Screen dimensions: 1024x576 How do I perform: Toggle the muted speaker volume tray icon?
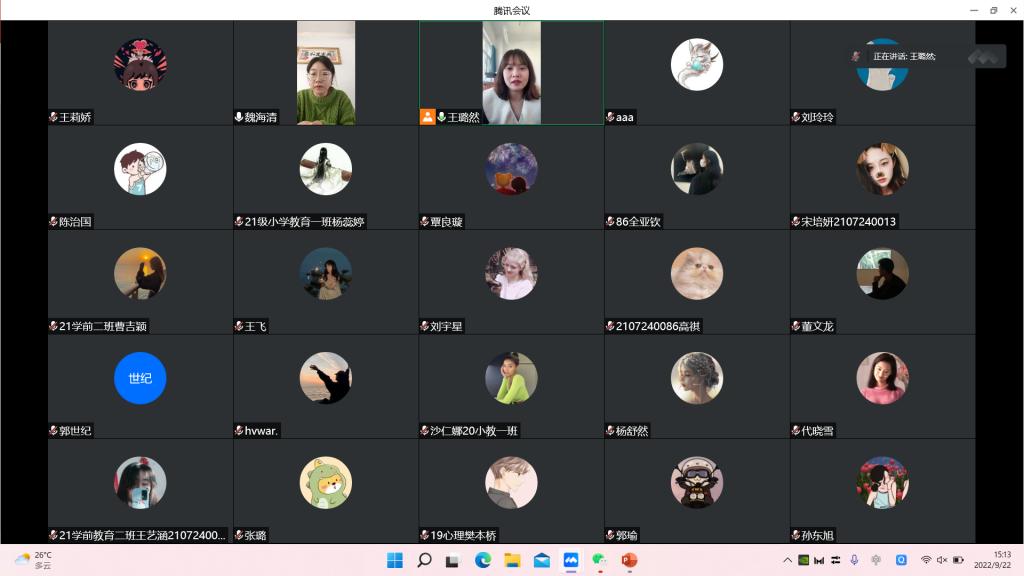click(942, 560)
